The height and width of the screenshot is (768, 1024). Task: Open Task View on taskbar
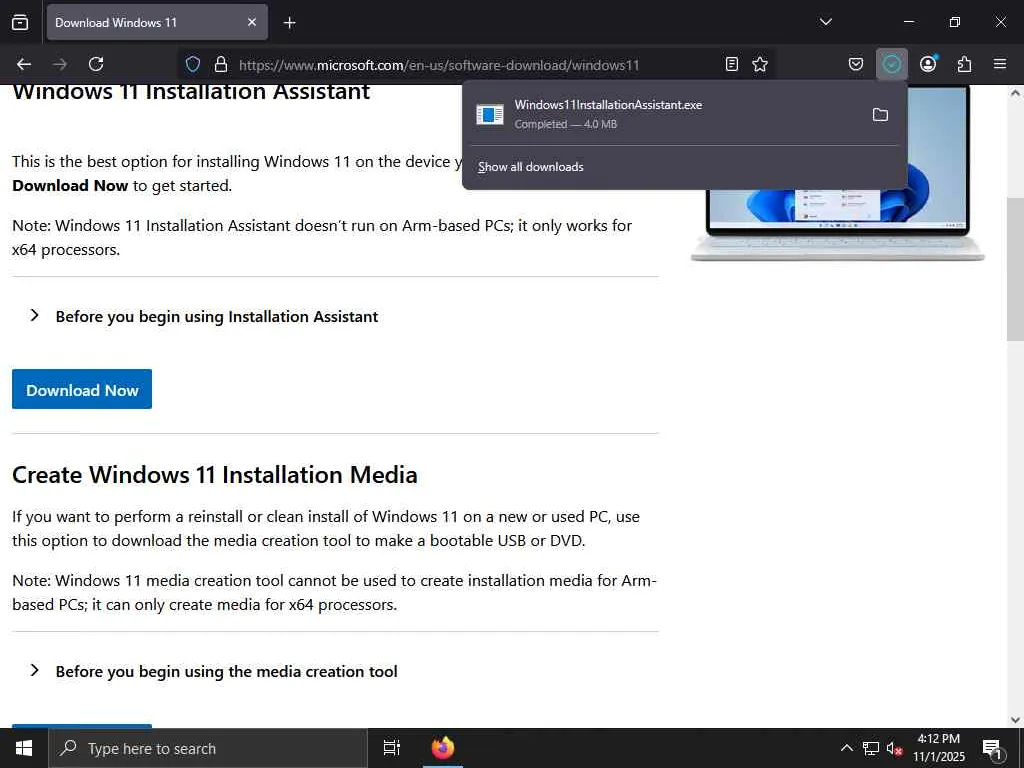tap(392, 748)
